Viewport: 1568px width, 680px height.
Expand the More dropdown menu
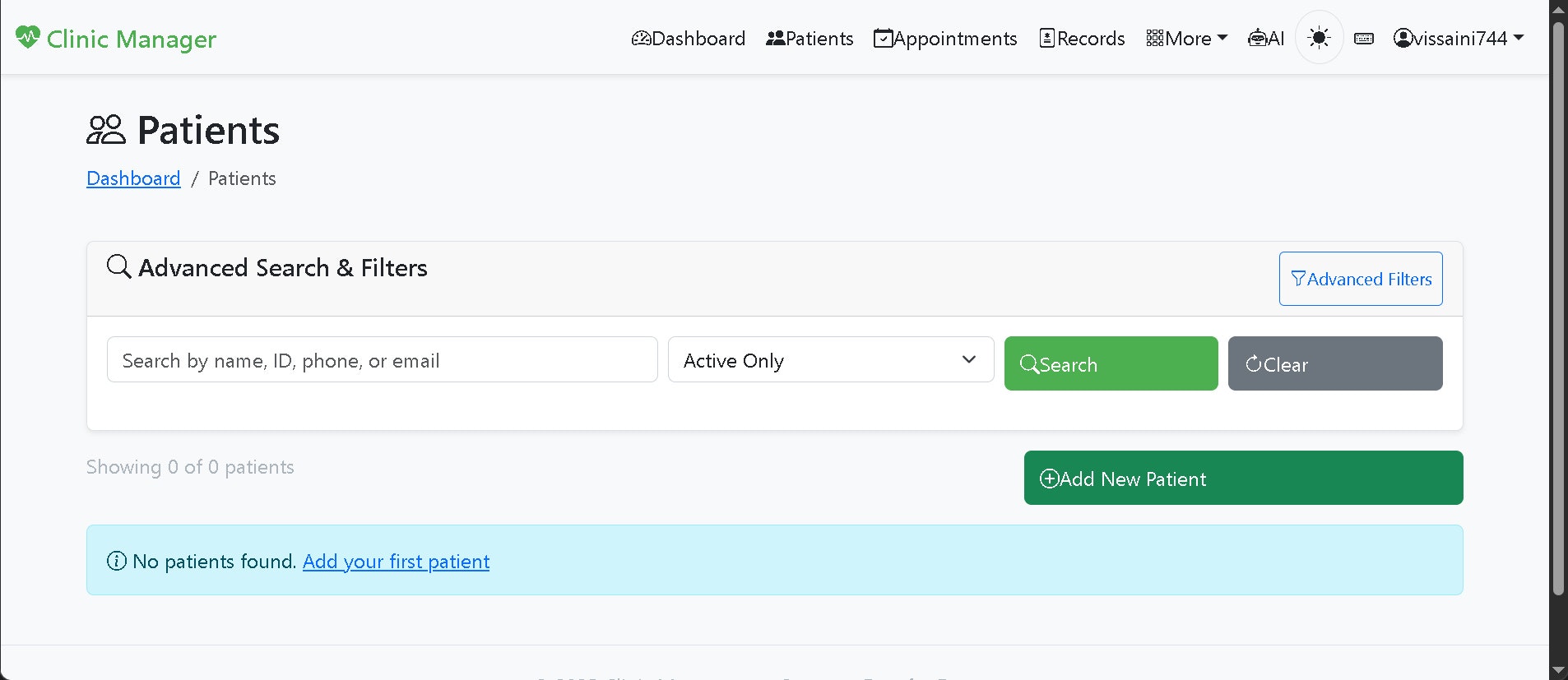(1186, 39)
